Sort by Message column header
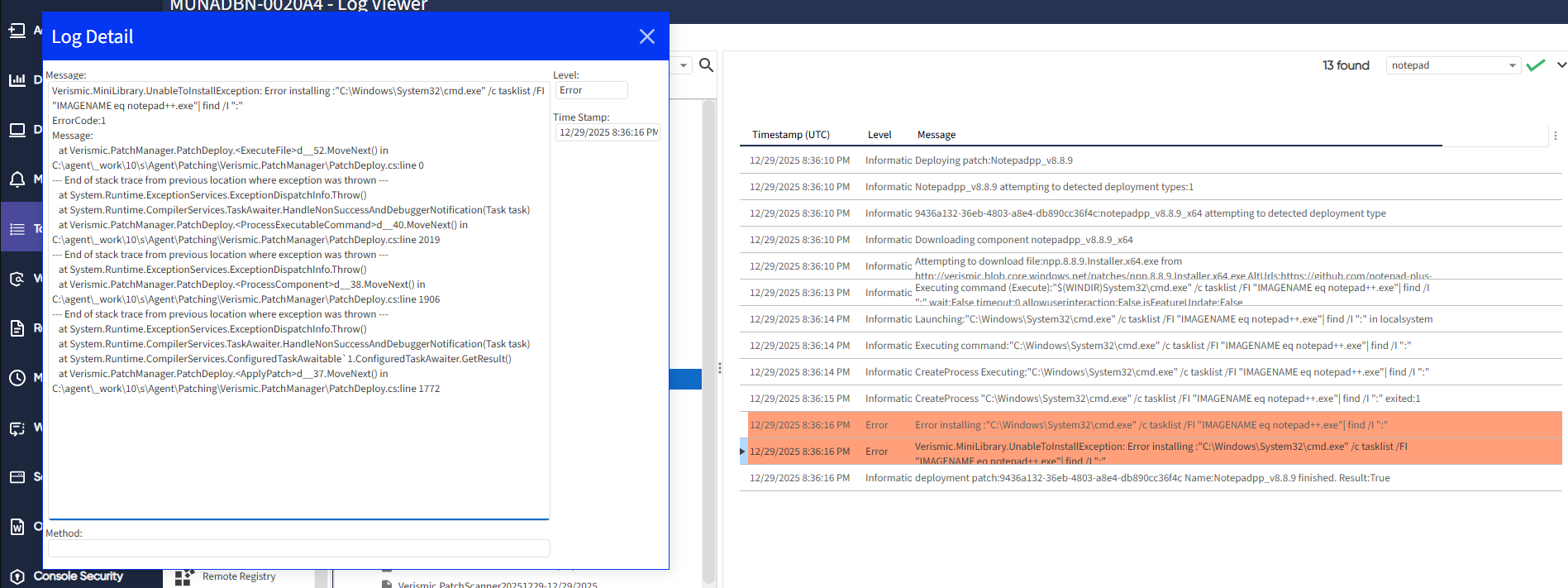 coord(937,135)
